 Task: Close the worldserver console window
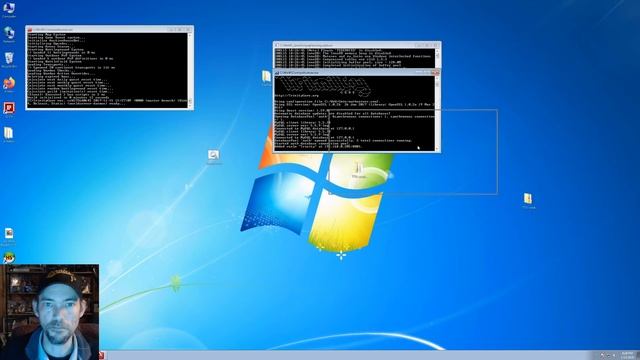coord(188,29)
